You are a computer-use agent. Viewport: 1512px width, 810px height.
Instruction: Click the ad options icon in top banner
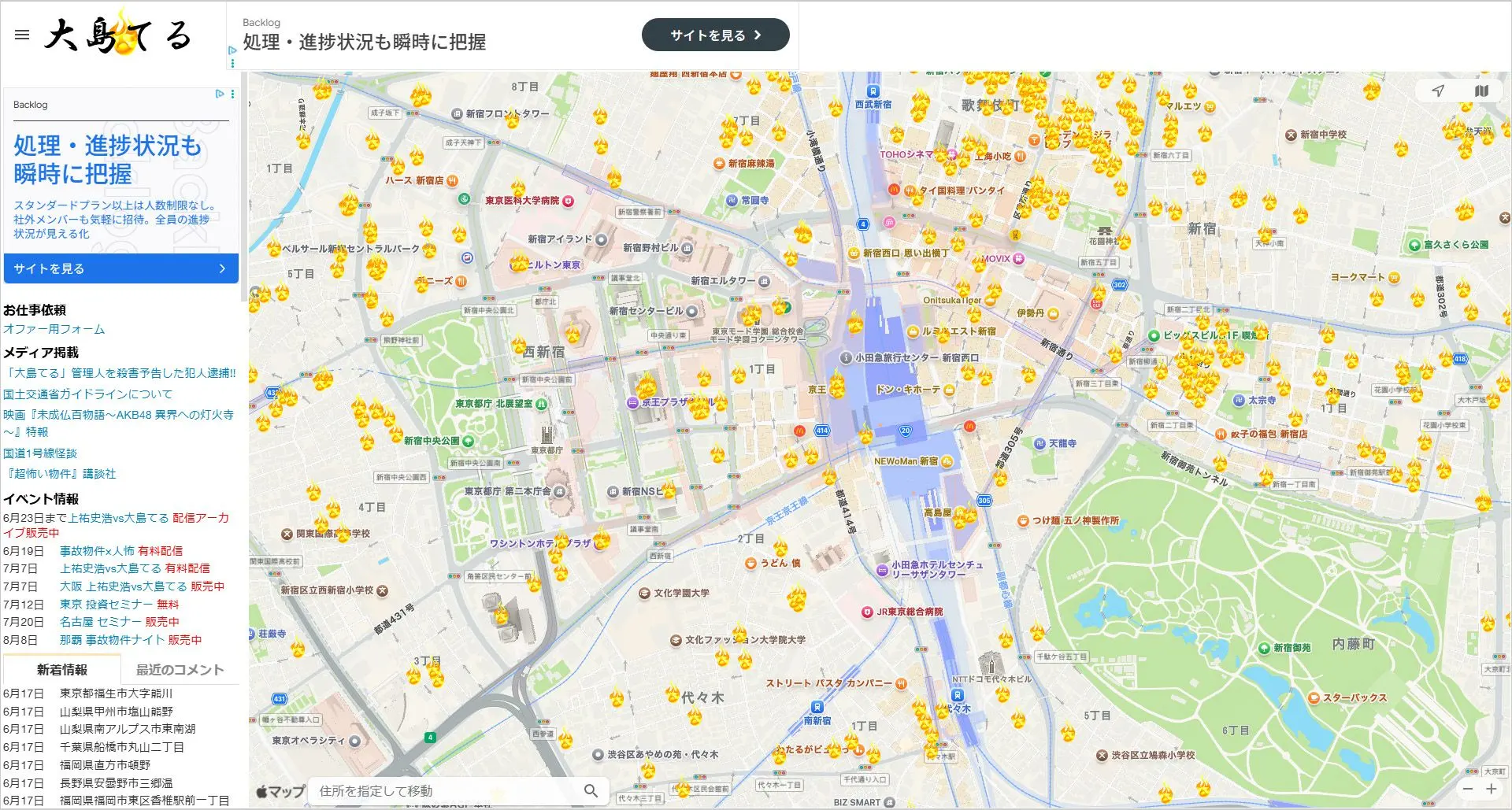tap(232, 63)
